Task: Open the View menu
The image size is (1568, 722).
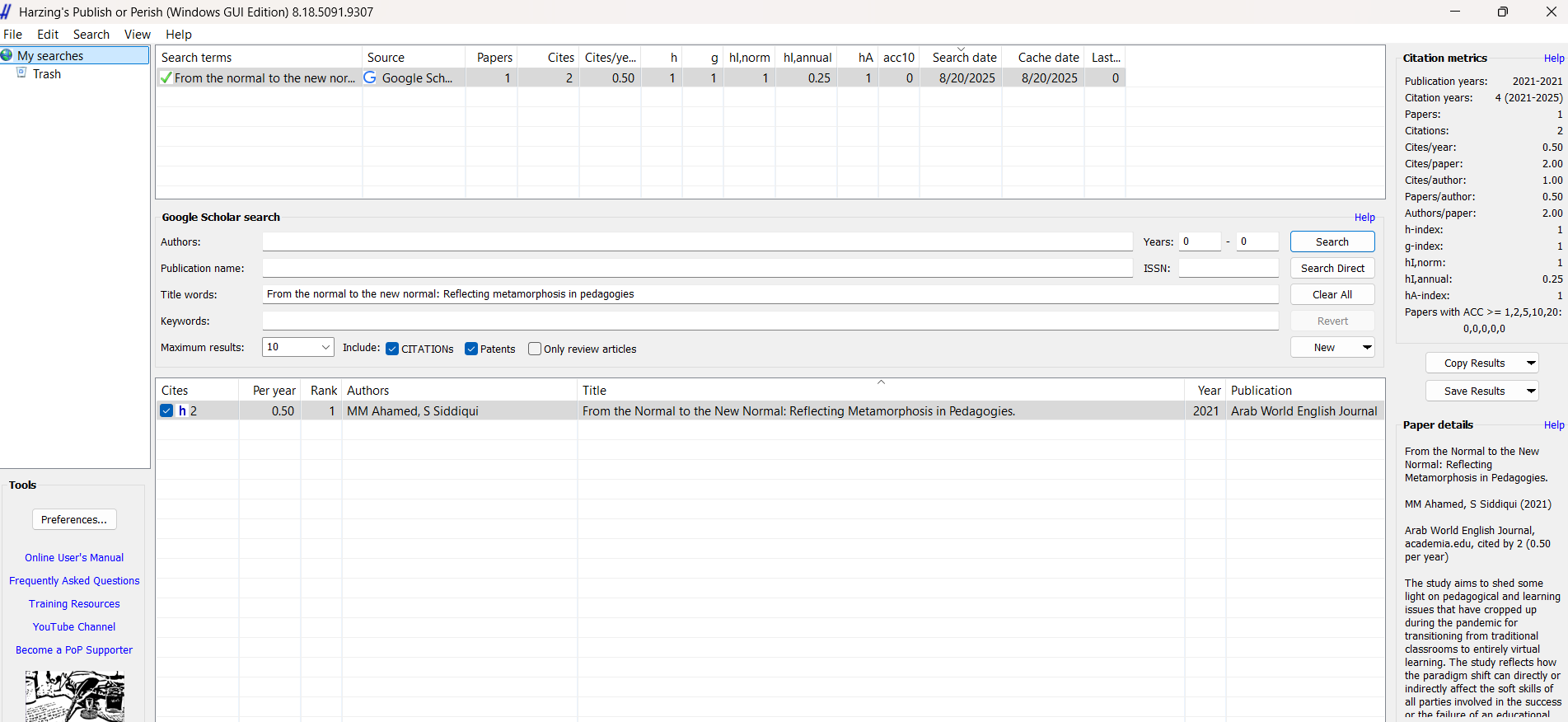Action: tap(137, 35)
